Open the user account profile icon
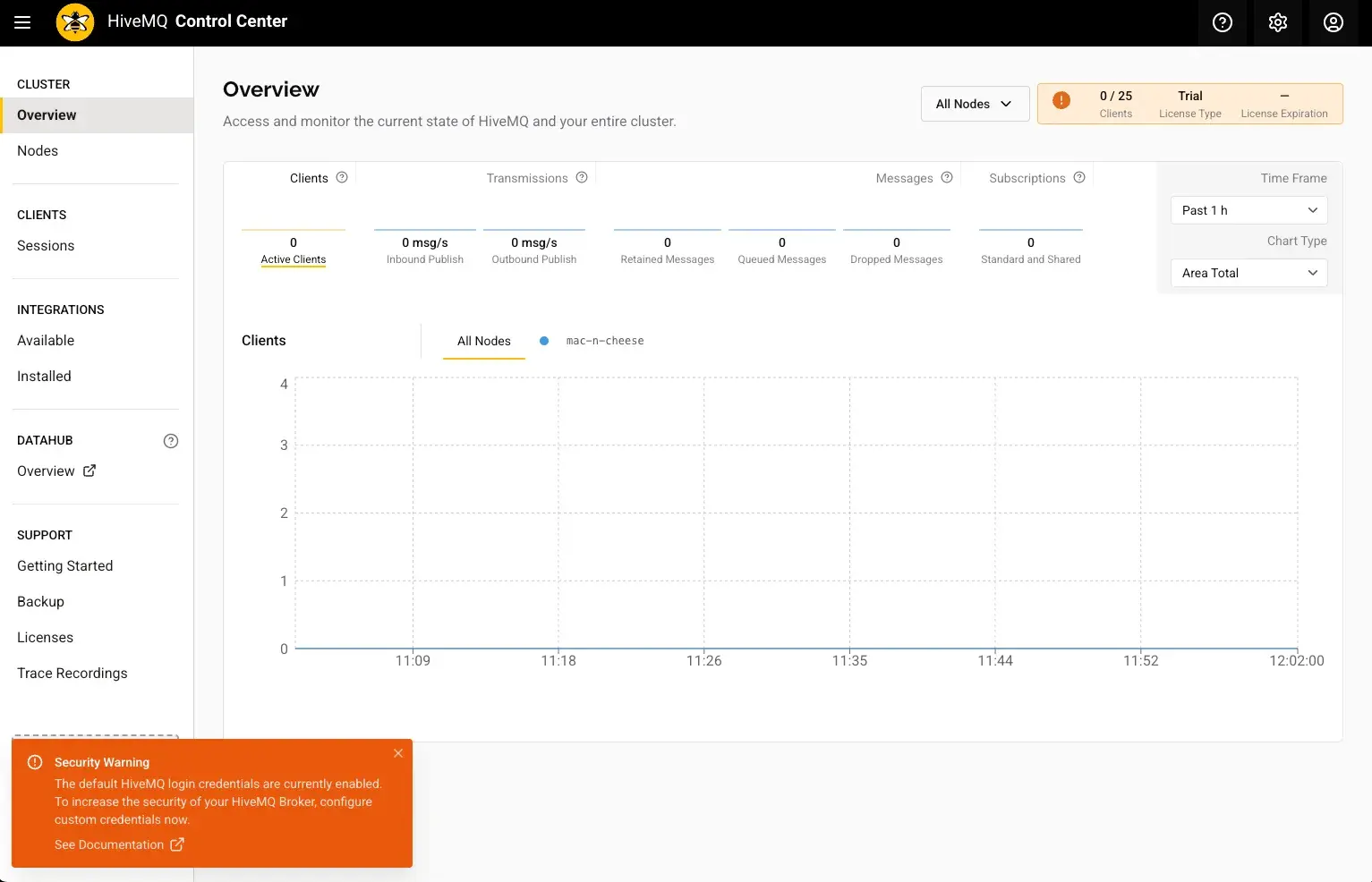Viewport: 1372px width, 882px height. click(1334, 22)
